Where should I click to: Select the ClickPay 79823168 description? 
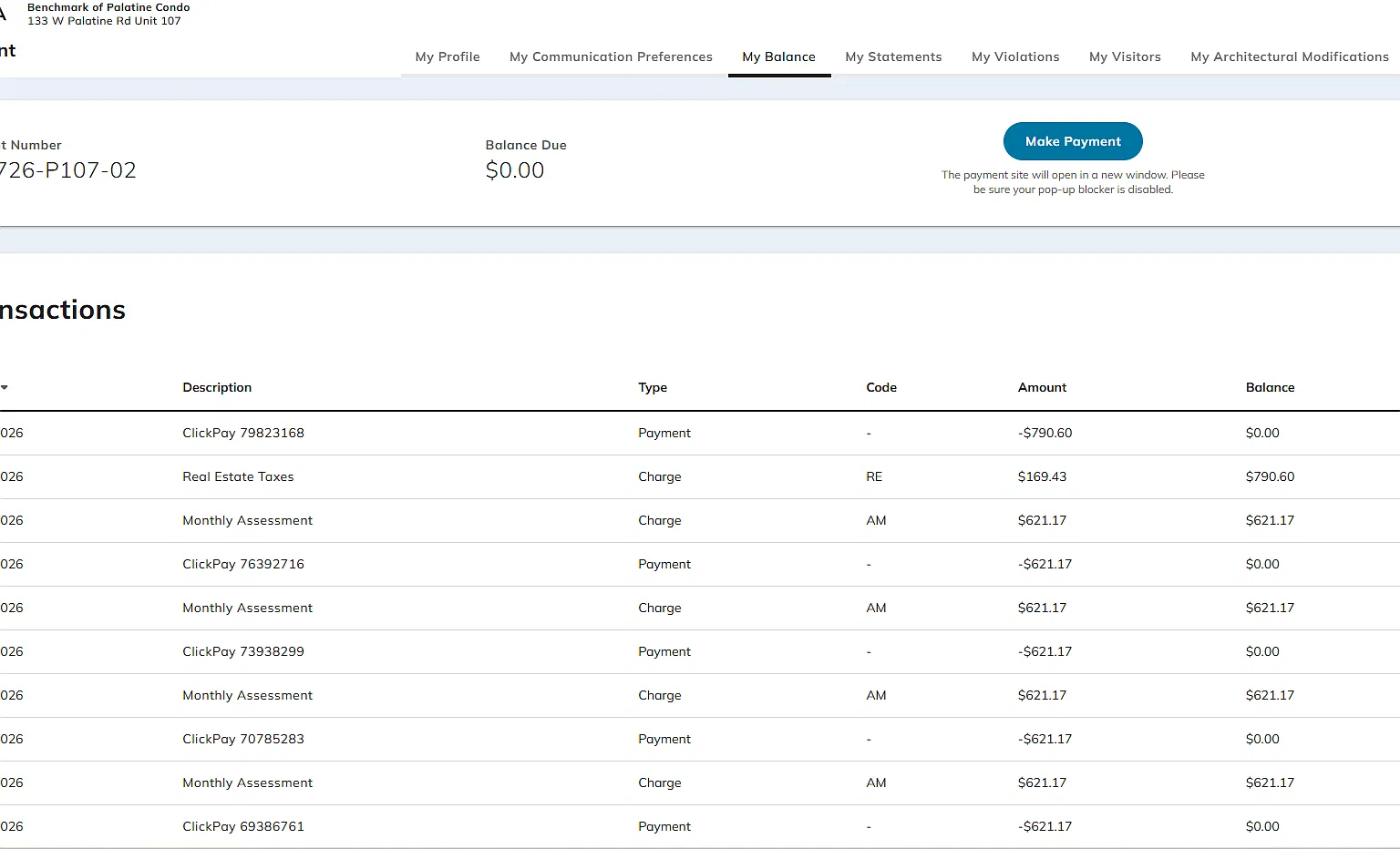243,433
